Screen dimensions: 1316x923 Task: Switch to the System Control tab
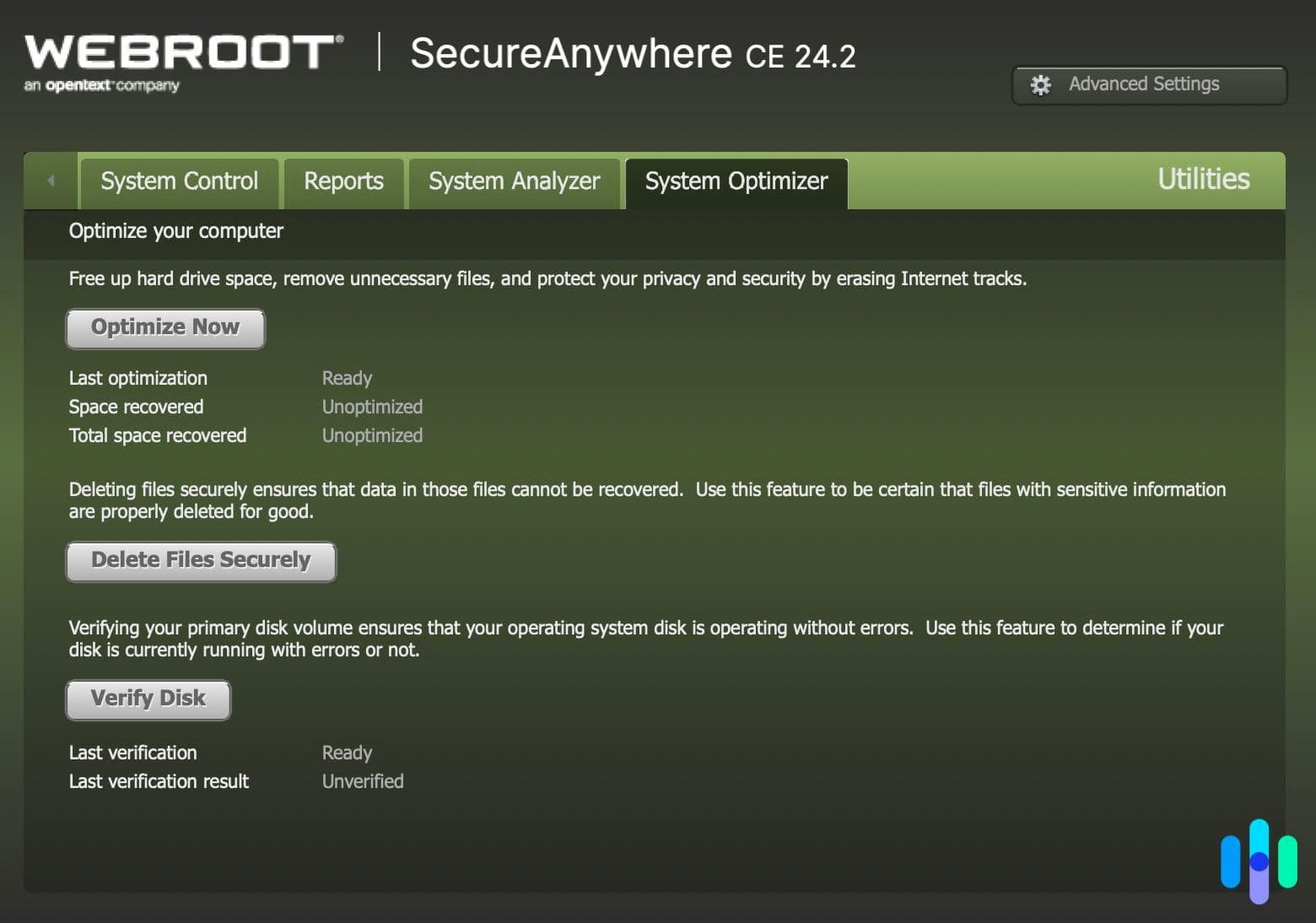179,181
